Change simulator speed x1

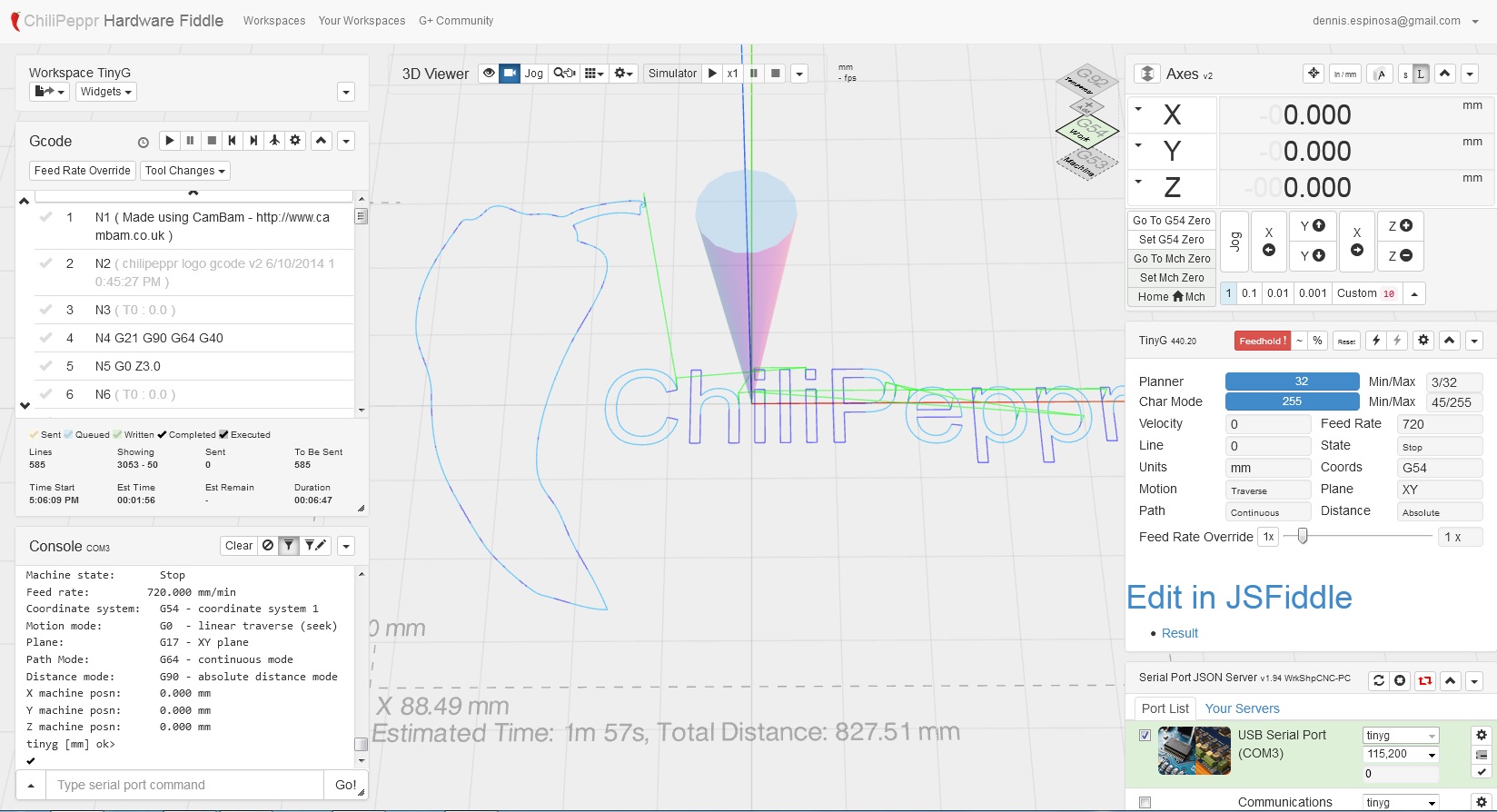pyautogui.click(x=732, y=74)
